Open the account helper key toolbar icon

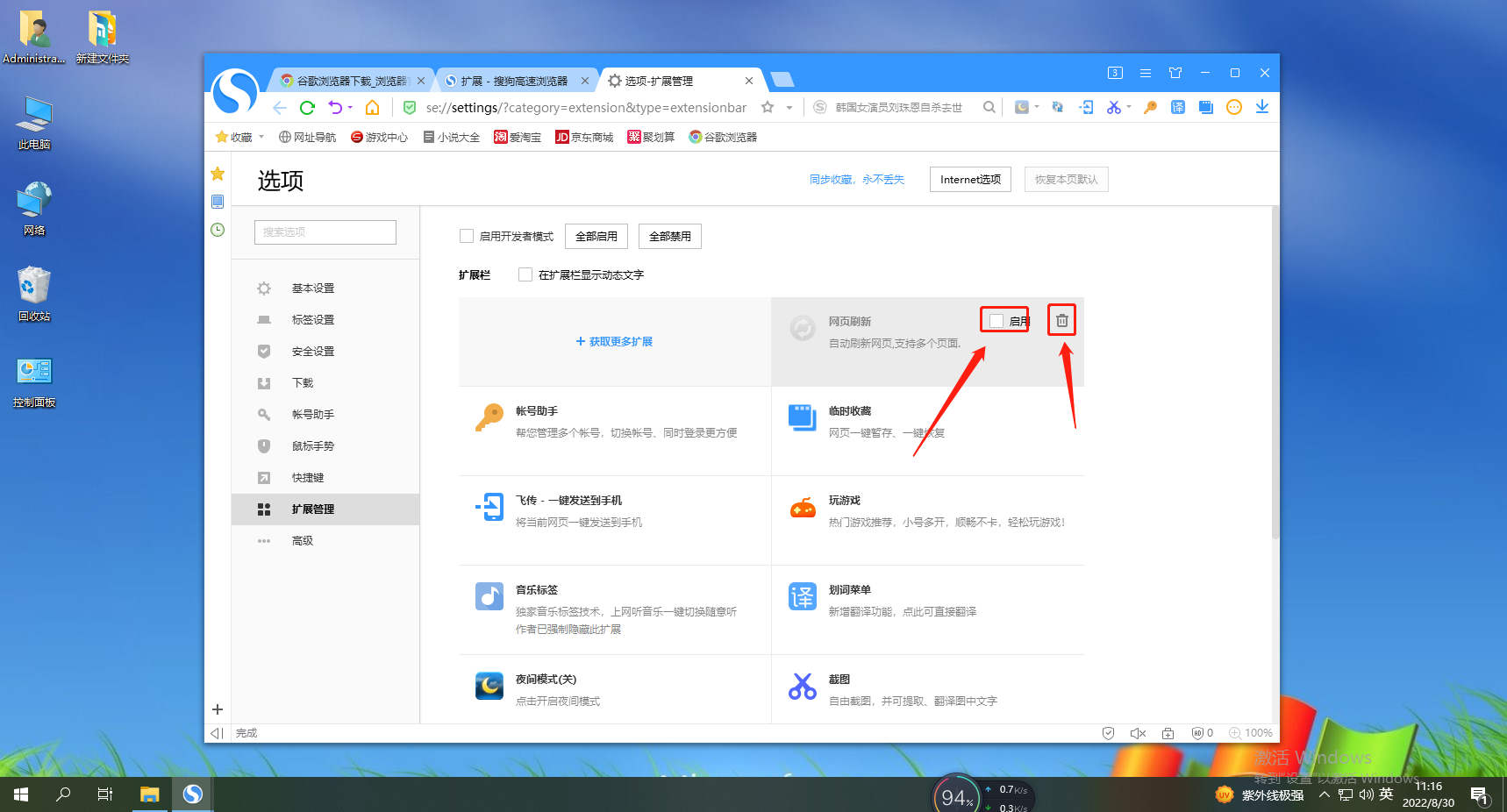1150,107
